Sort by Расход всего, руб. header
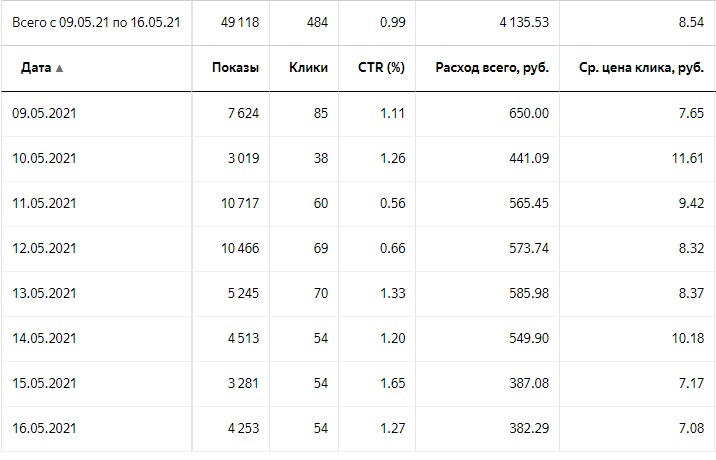The height and width of the screenshot is (460, 716). 492,68
